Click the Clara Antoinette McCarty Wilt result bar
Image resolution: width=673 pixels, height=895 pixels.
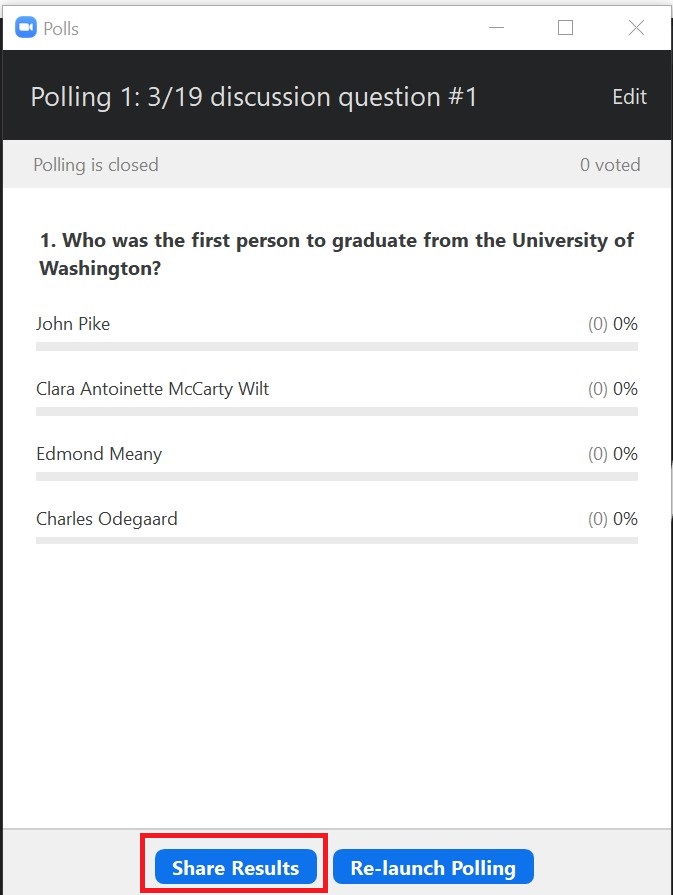pos(336,412)
